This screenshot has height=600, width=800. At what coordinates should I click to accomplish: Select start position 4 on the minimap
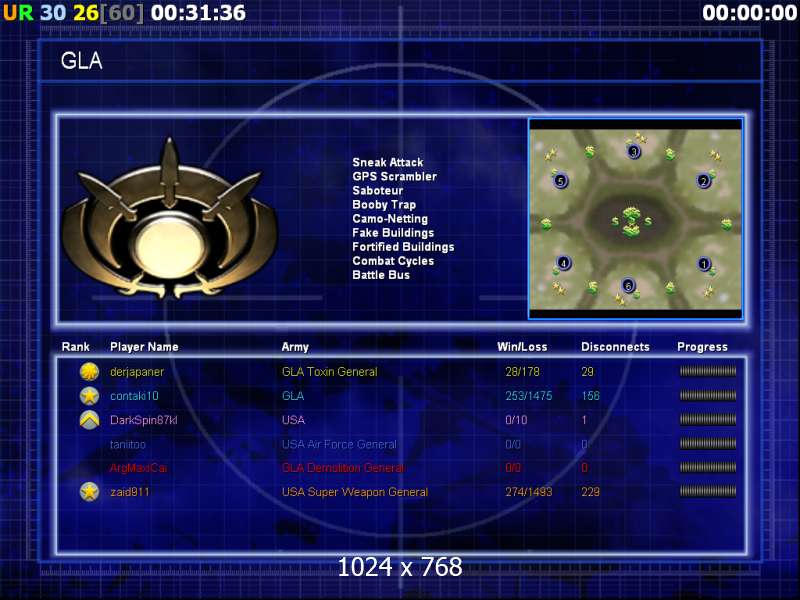pos(563,263)
